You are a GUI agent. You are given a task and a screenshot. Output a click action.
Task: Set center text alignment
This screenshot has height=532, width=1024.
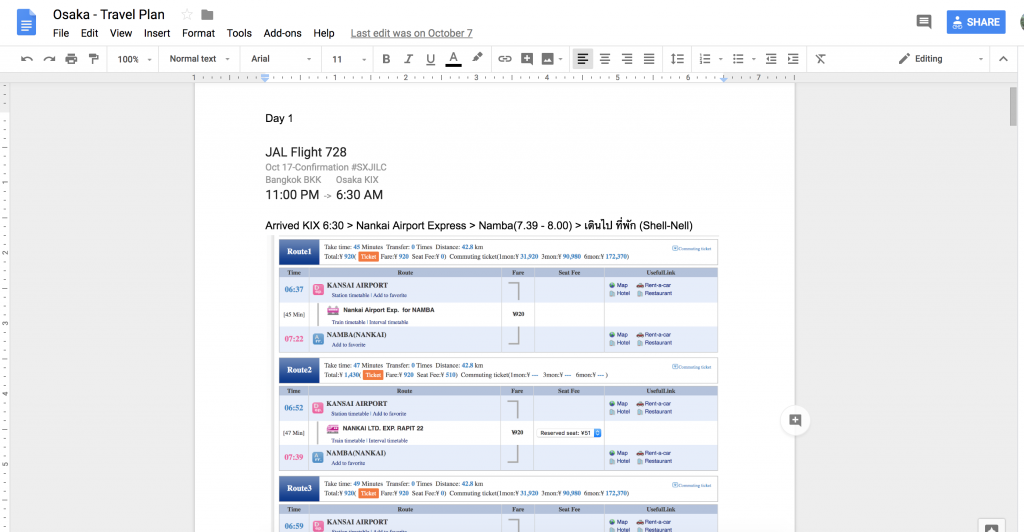(605, 59)
